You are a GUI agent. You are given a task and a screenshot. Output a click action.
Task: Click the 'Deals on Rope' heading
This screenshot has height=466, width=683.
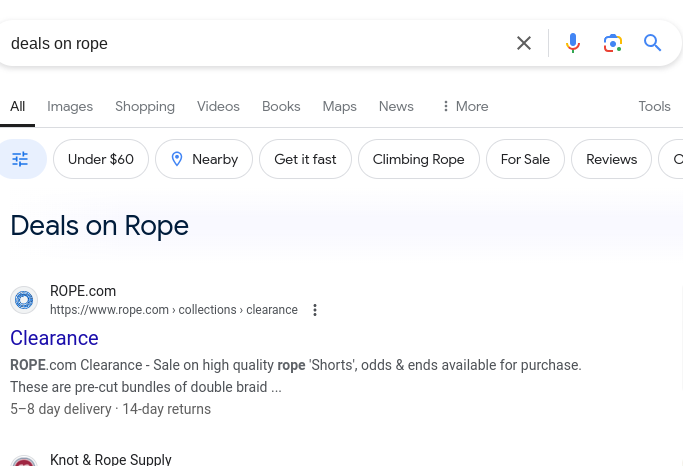pyautogui.click(x=100, y=226)
